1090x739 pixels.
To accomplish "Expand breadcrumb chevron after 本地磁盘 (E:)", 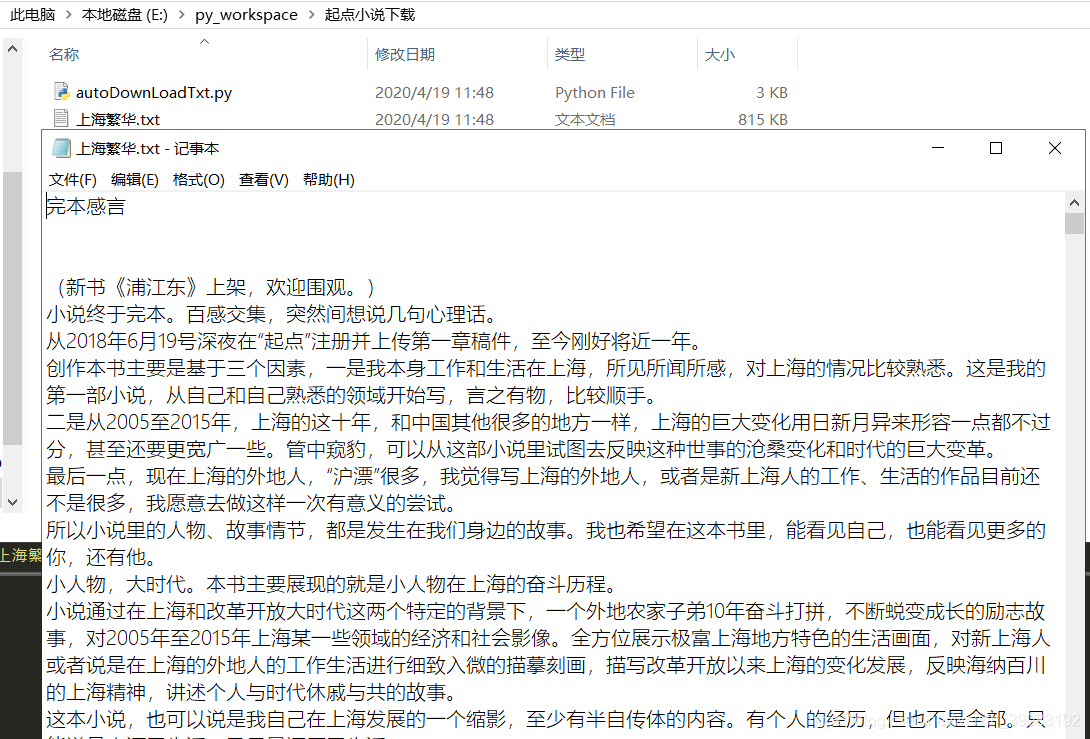I will click(x=181, y=15).
